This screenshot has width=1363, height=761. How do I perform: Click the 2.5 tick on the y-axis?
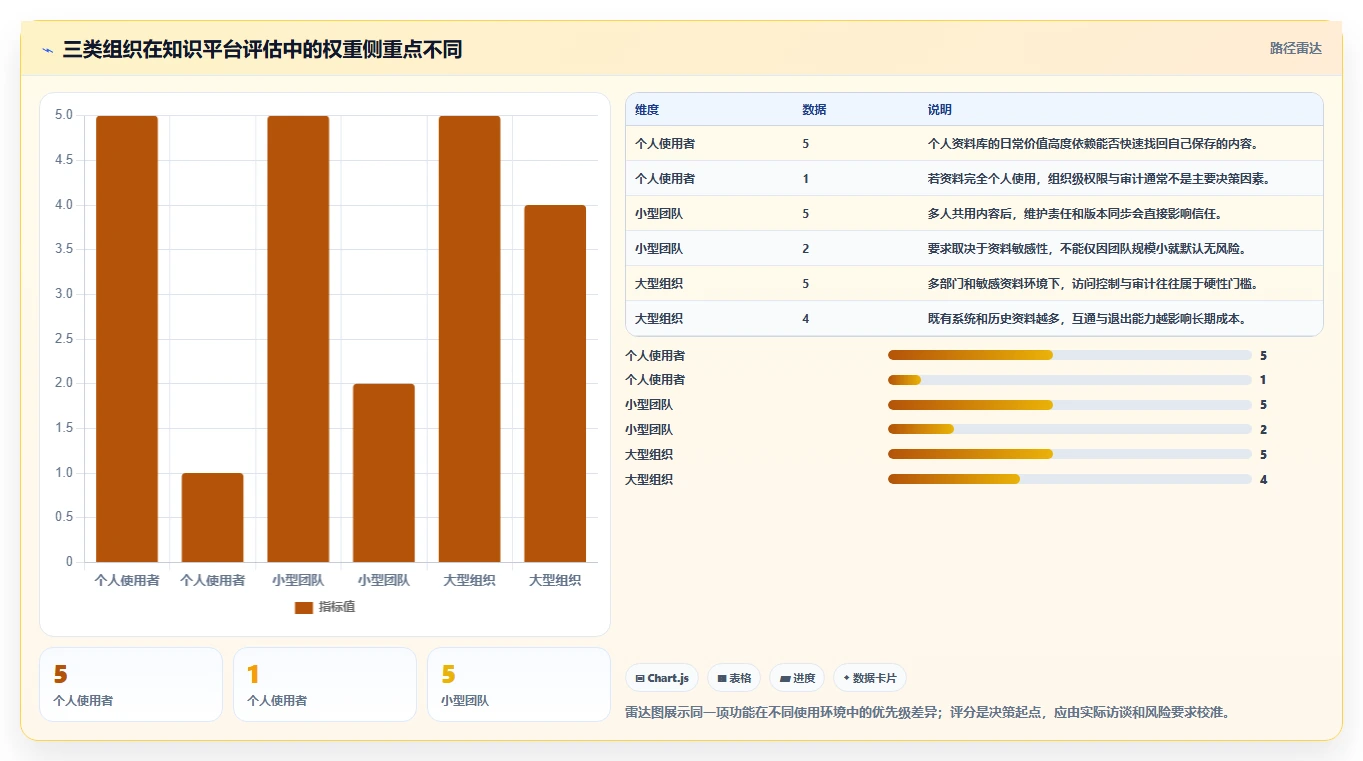[63, 339]
